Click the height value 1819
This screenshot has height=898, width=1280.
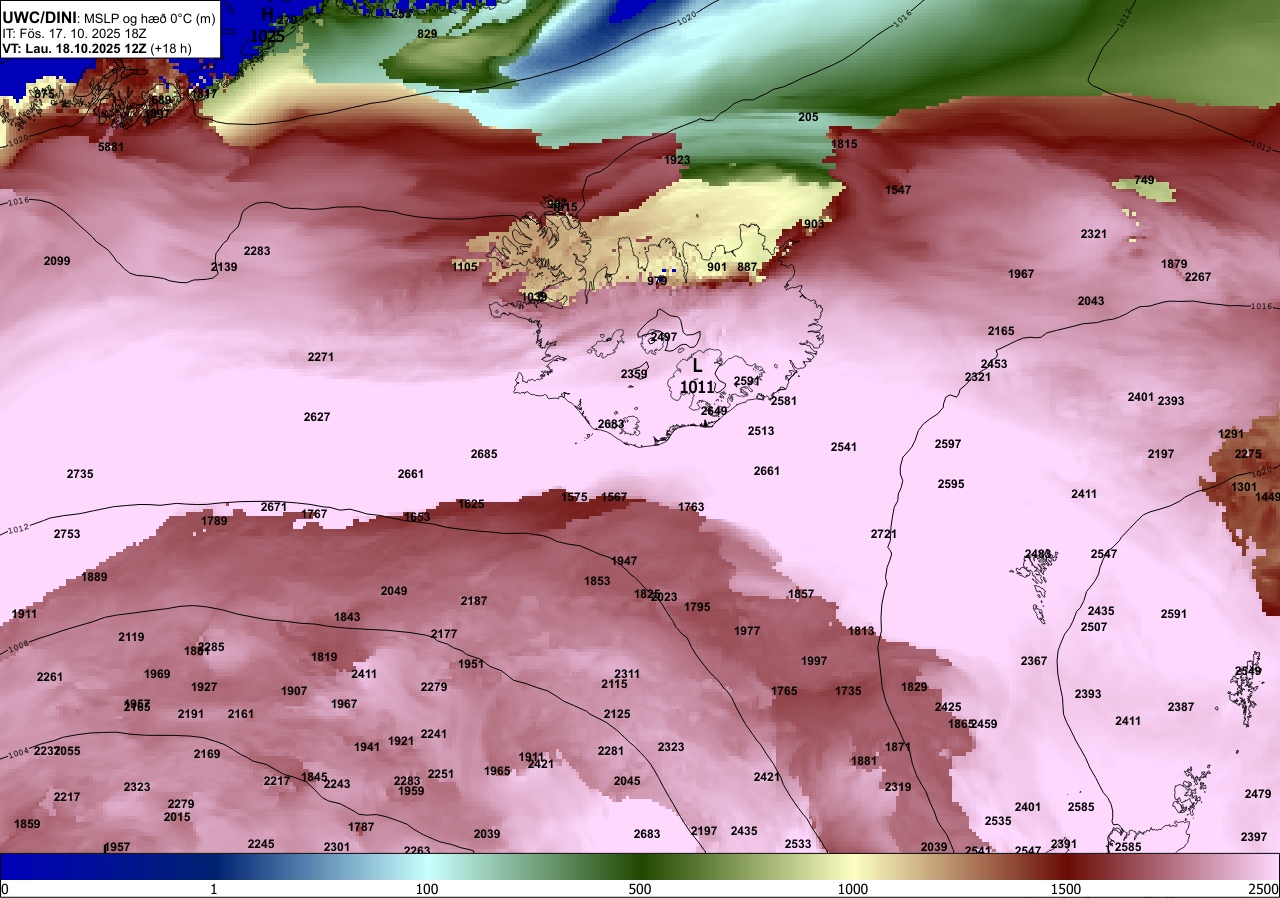(x=324, y=657)
